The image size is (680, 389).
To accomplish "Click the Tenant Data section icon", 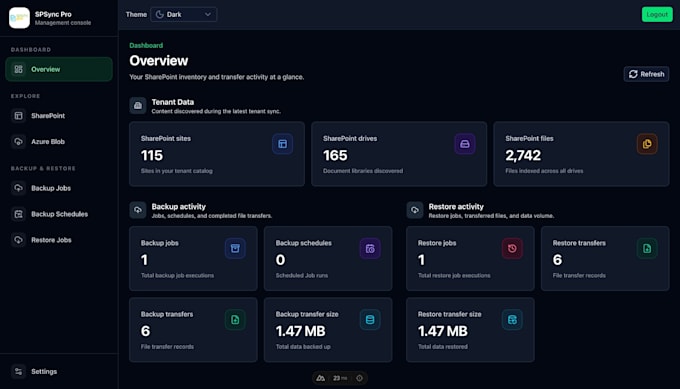I will [x=138, y=105].
